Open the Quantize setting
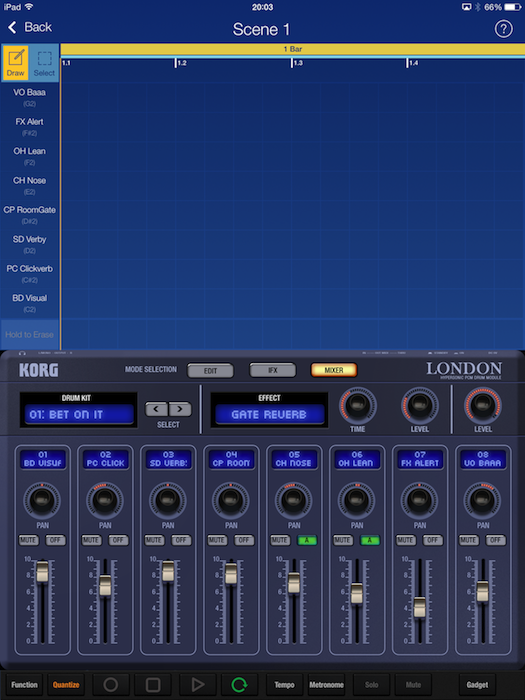This screenshot has height=700, width=525. click(66, 684)
